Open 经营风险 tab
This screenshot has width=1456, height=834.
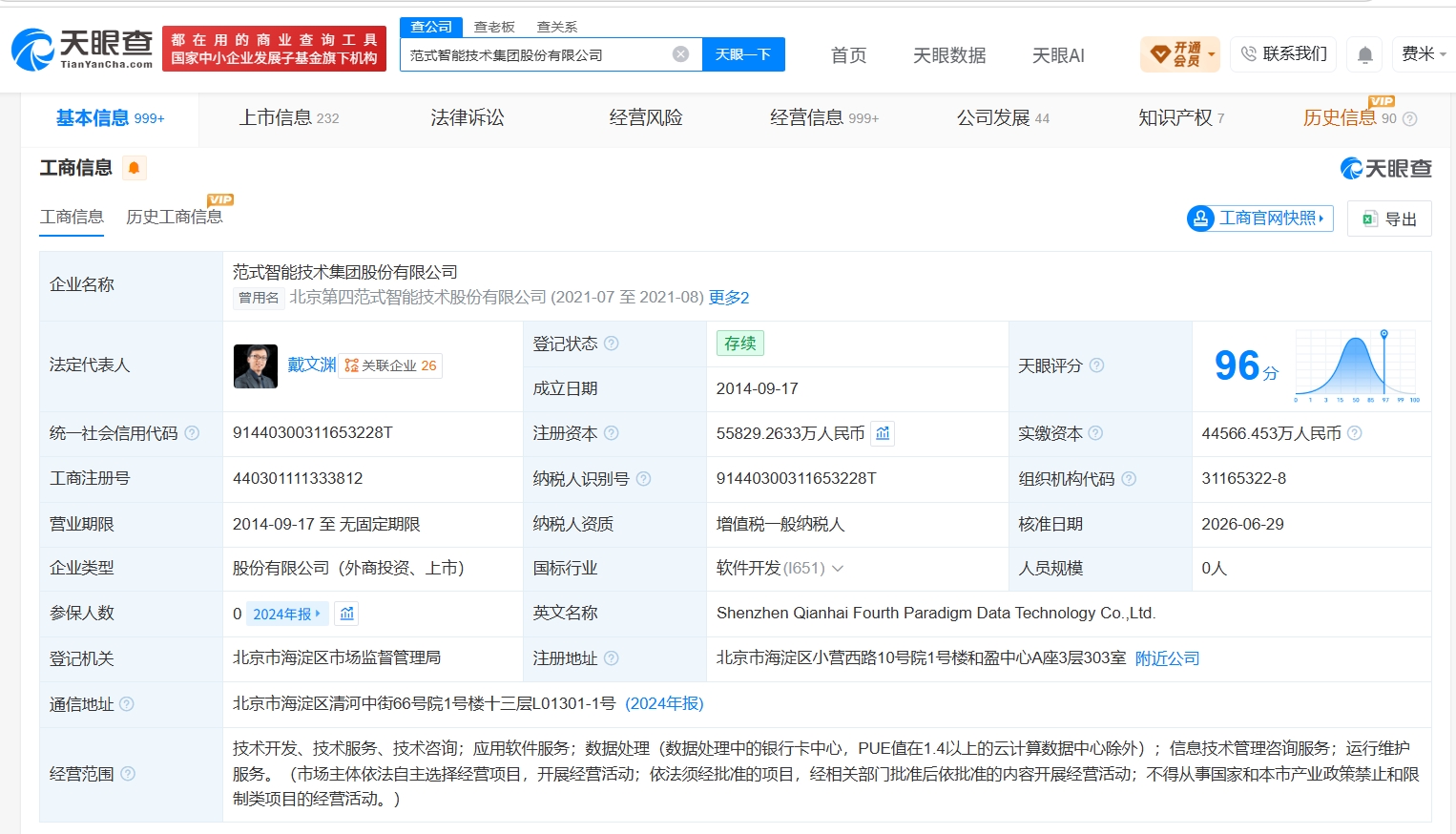[x=646, y=118]
